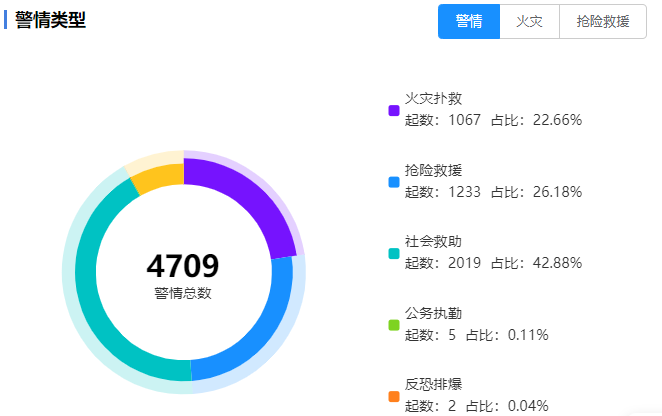
Task: Click the green 公务执勤 legend swatch
Action: pyautogui.click(x=394, y=325)
